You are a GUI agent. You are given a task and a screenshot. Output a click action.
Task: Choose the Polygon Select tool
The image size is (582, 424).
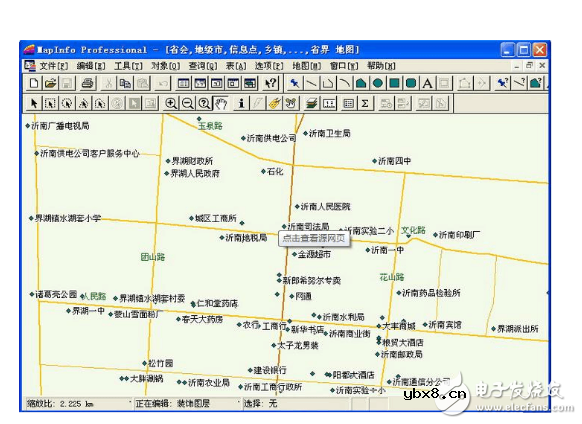click(x=84, y=104)
